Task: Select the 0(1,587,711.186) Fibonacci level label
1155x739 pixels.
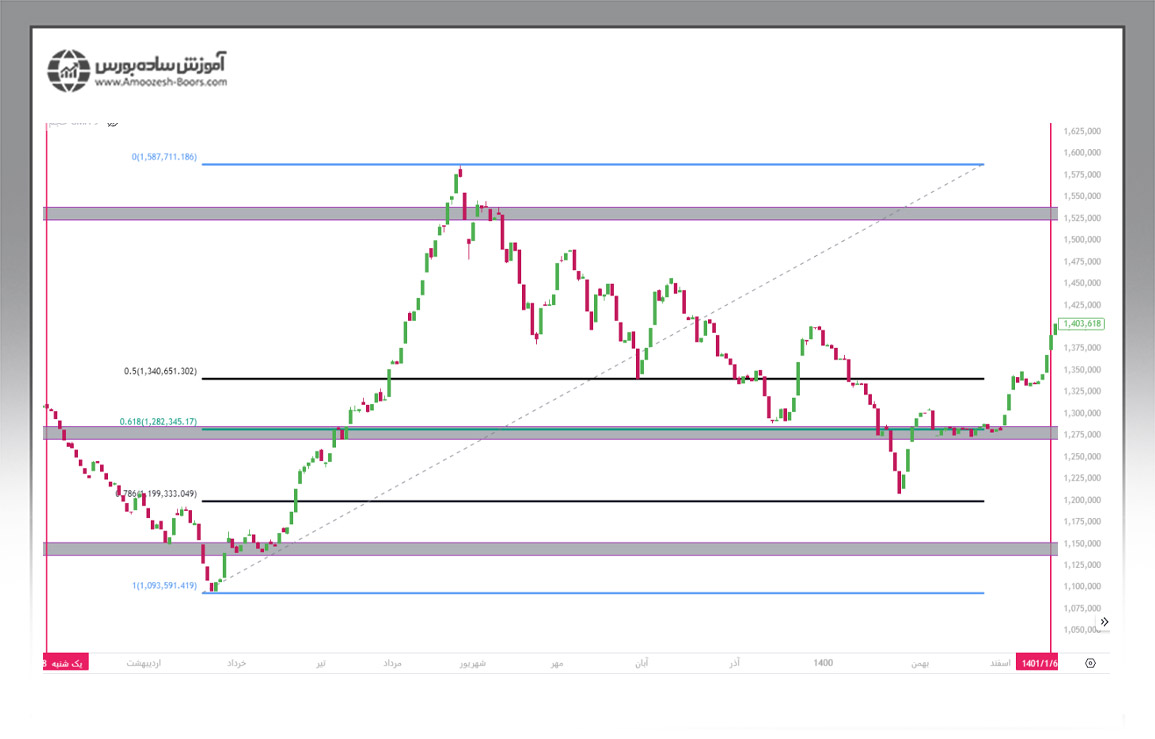Action: point(164,158)
